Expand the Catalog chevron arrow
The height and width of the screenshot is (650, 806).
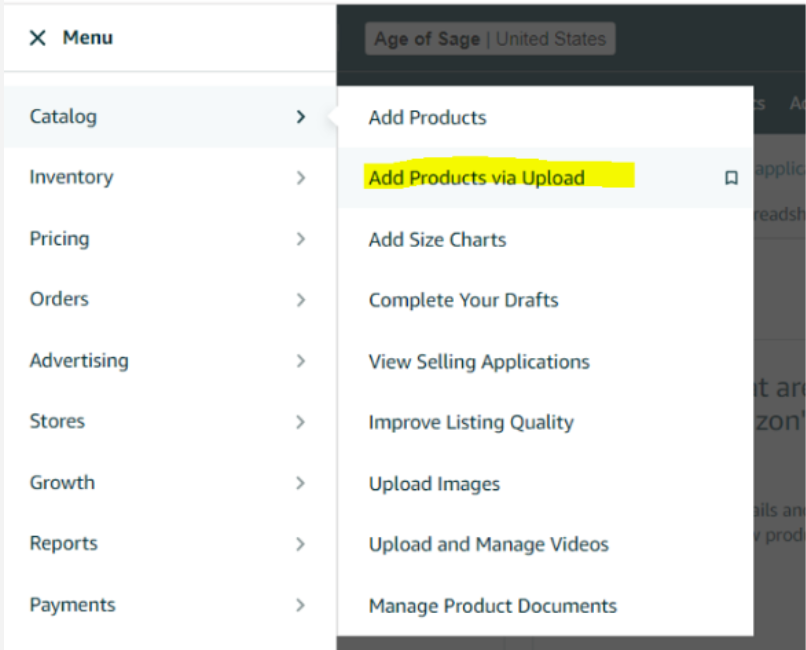(x=300, y=117)
